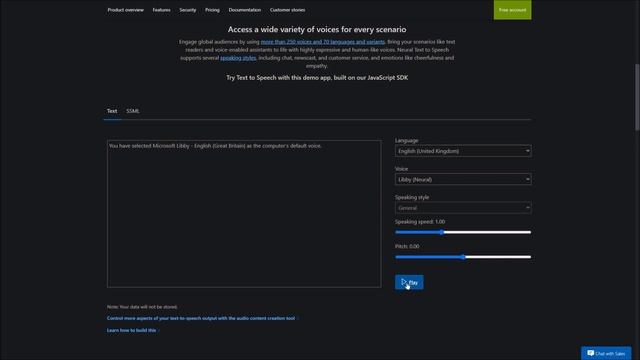The image size is (640, 360).
Task: Expand the Voice dropdown showing Libby (Neural)
Action: pos(463,179)
